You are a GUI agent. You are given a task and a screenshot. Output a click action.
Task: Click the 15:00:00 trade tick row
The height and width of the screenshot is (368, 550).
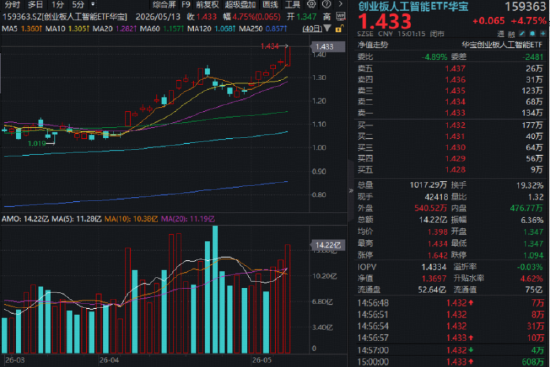pyautogui.click(x=450, y=361)
